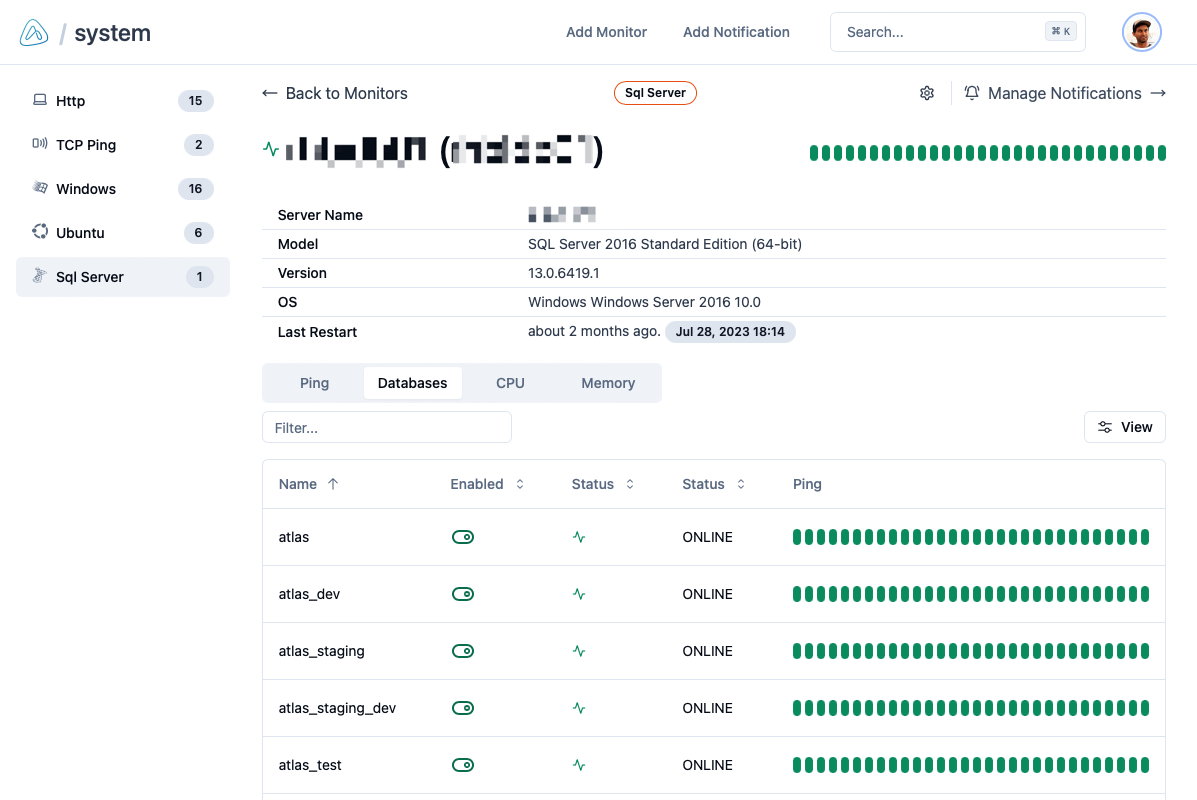Image resolution: width=1197 pixels, height=800 pixels.
Task: Click the Add Monitor button
Action: [x=606, y=31]
